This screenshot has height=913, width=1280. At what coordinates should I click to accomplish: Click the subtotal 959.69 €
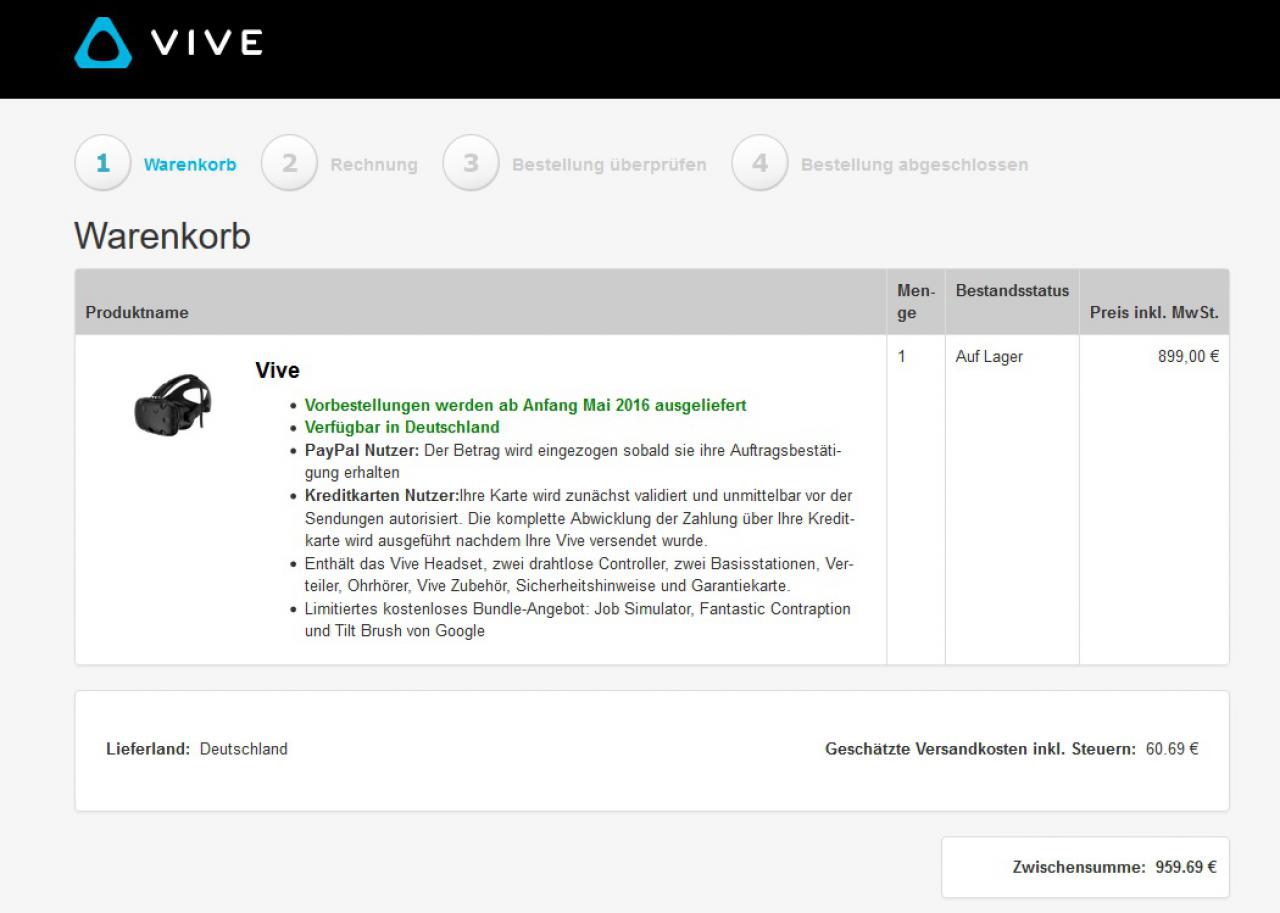(x=1186, y=867)
